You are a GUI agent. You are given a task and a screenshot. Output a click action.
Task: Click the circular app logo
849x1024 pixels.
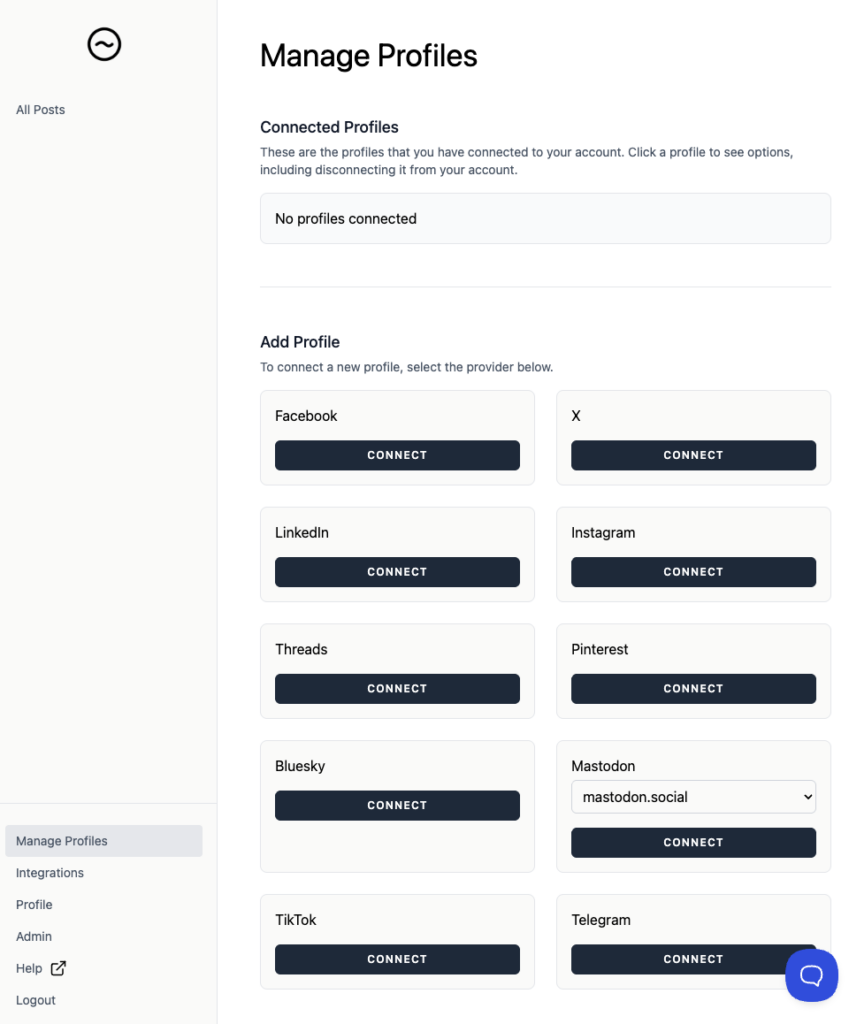click(104, 44)
